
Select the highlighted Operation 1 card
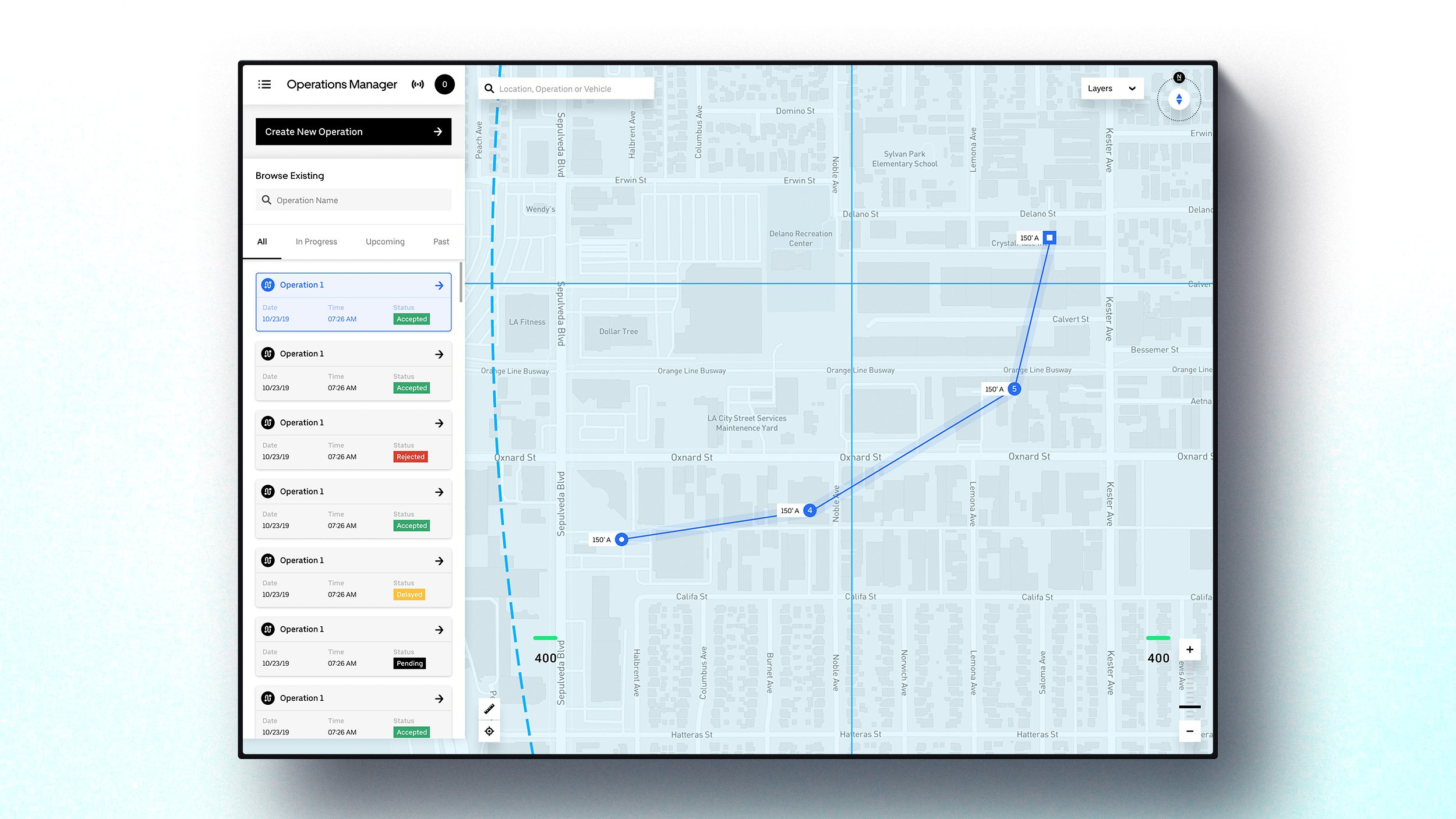click(354, 302)
